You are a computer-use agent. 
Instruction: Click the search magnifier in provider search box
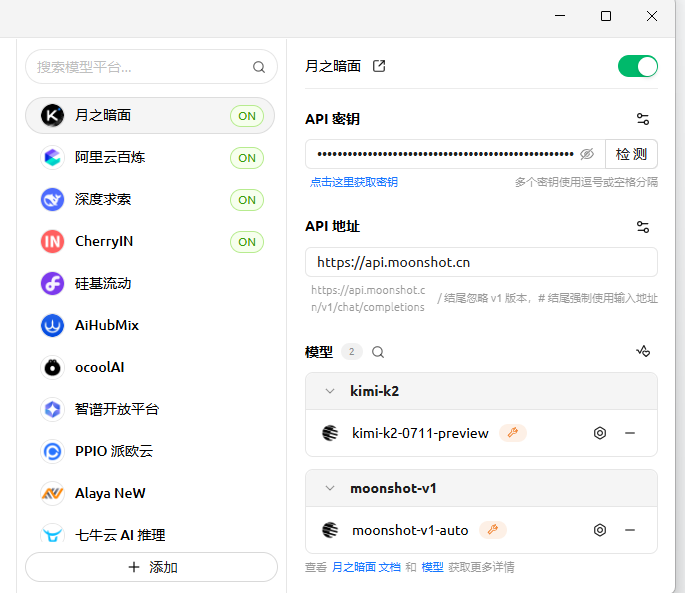click(259, 67)
